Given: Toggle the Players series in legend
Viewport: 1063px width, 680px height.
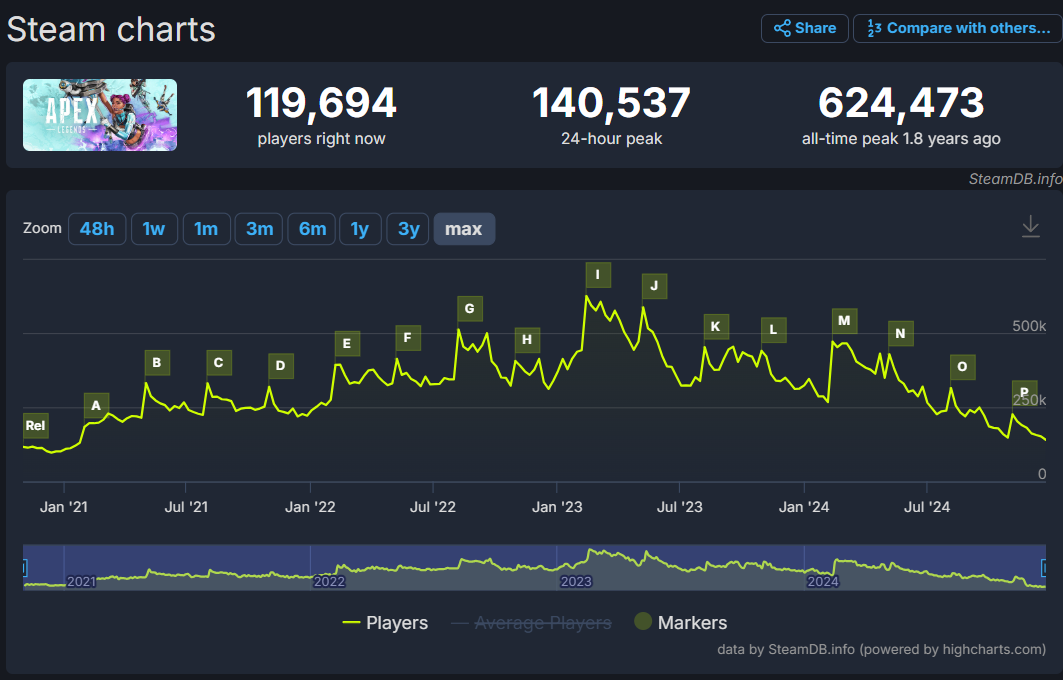Looking at the screenshot, I should 385,622.
